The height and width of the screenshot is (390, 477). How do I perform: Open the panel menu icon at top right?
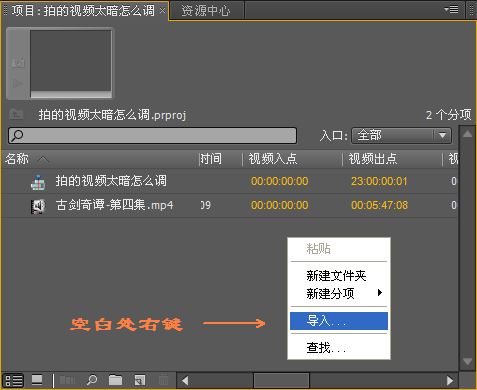[x=451, y=10]
